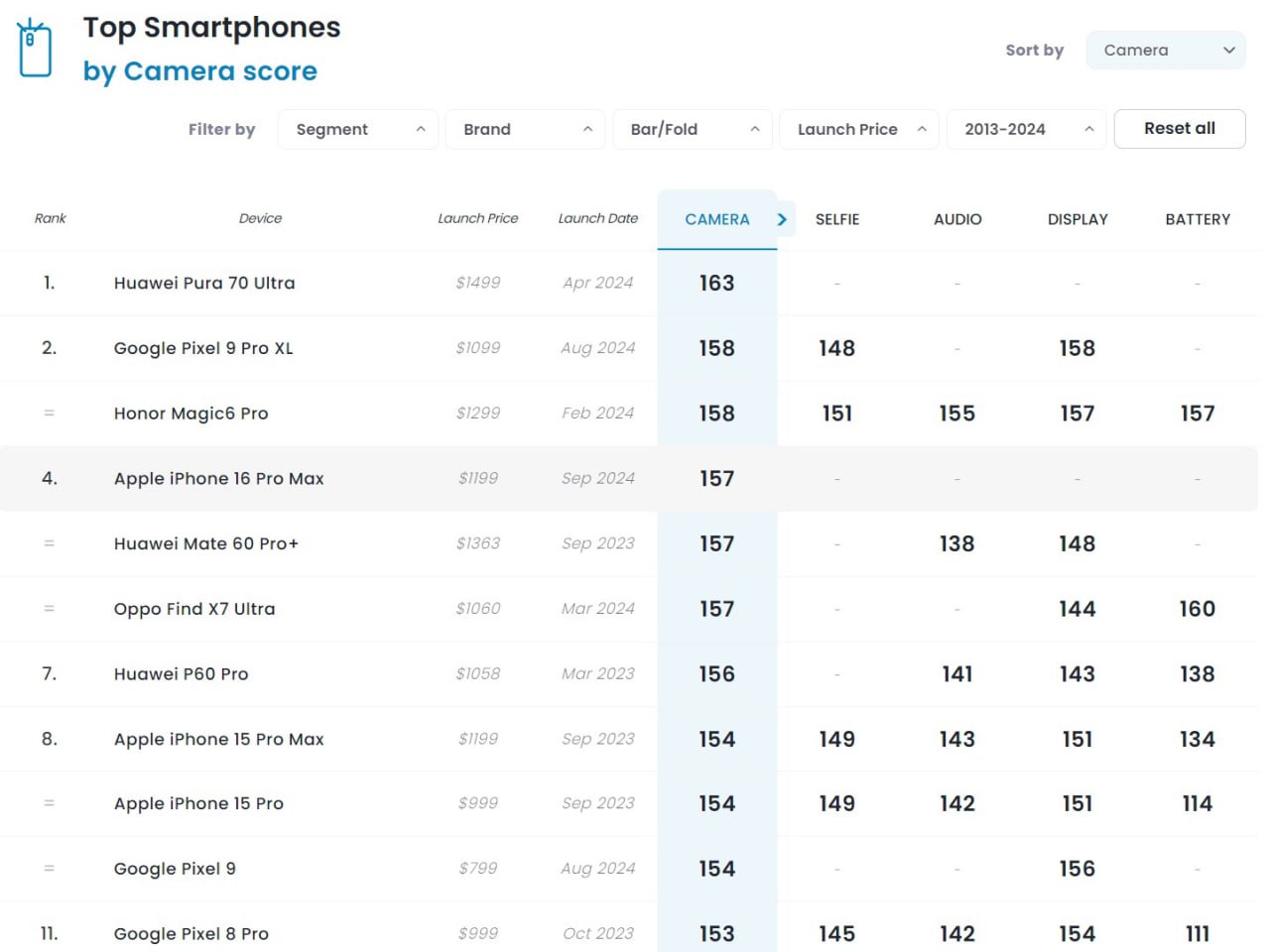Open Oppo Find X7 Ultra
The image size is (1270, 952).
(194, 609)
